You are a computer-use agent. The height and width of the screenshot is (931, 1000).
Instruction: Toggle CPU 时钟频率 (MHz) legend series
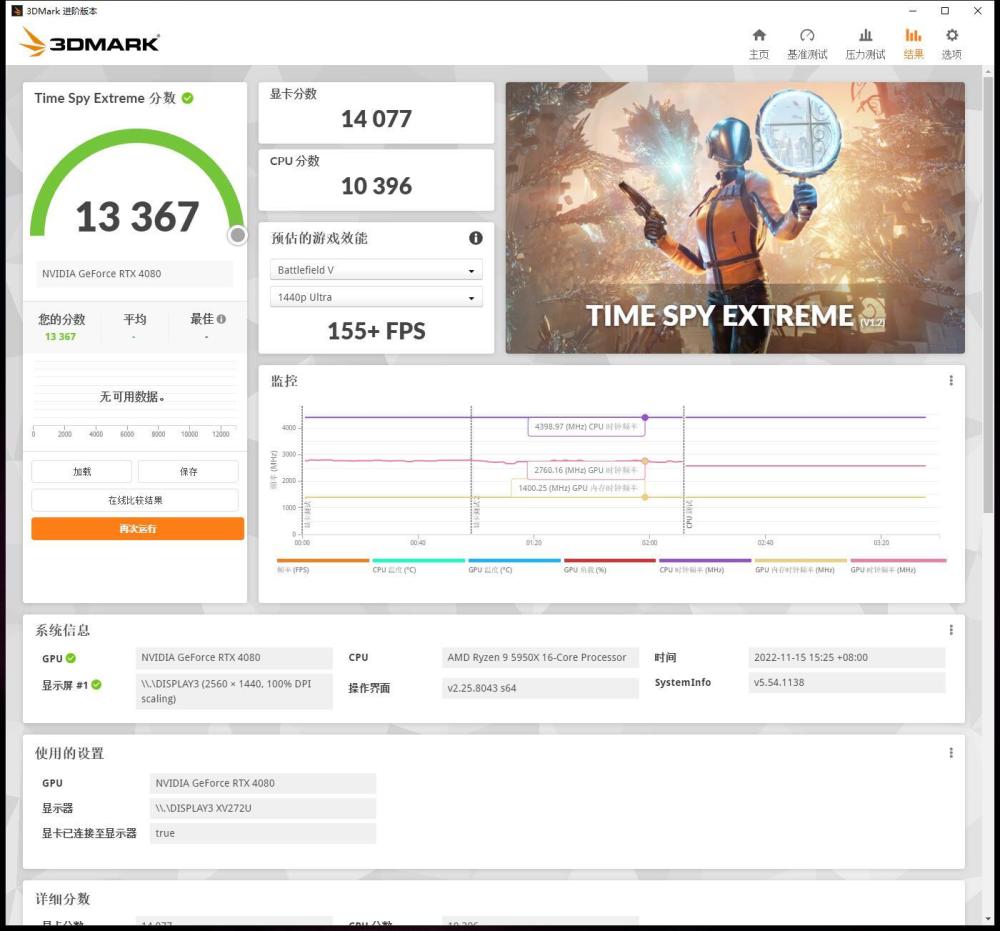(705, 566)
